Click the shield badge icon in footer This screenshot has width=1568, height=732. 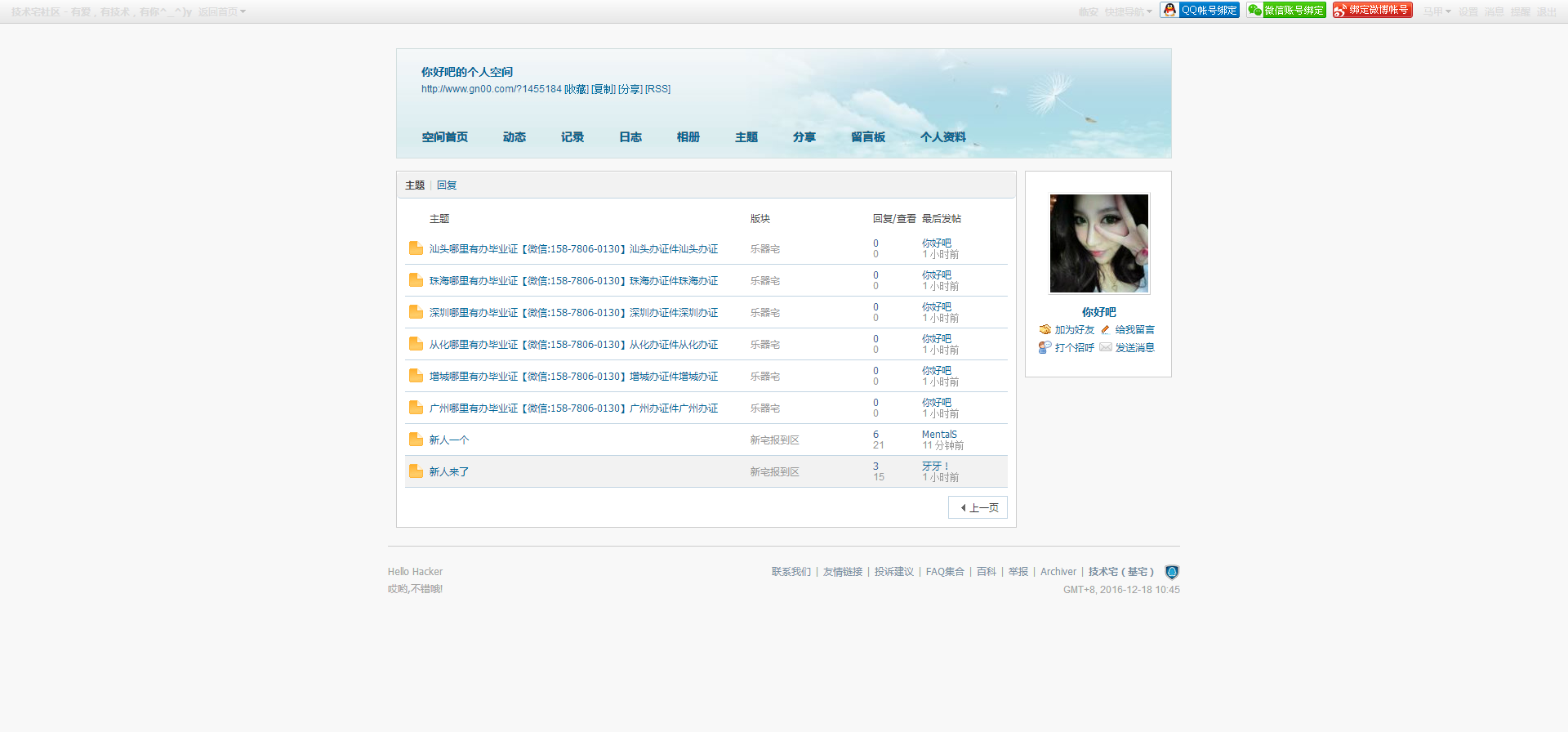[x=1172, y=572]
